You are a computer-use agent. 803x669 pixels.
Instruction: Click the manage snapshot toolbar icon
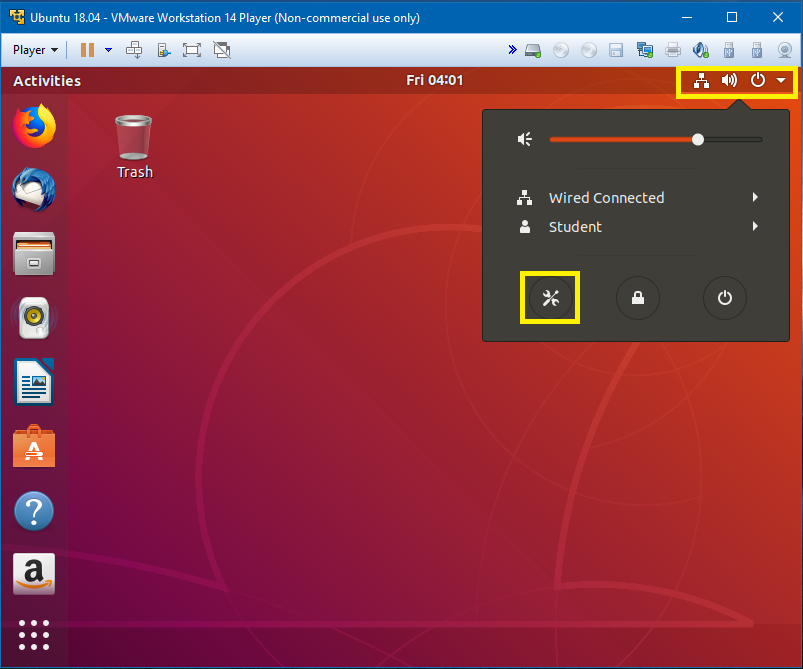click(164, 50)
